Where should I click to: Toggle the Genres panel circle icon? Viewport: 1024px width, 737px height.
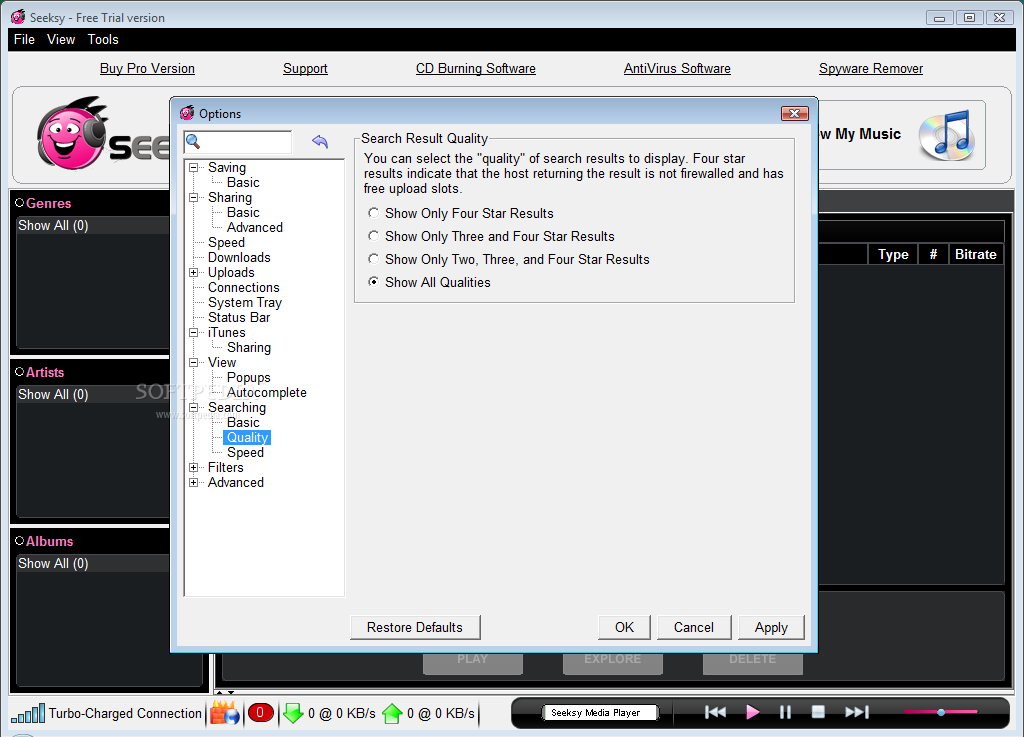(20, 203)
